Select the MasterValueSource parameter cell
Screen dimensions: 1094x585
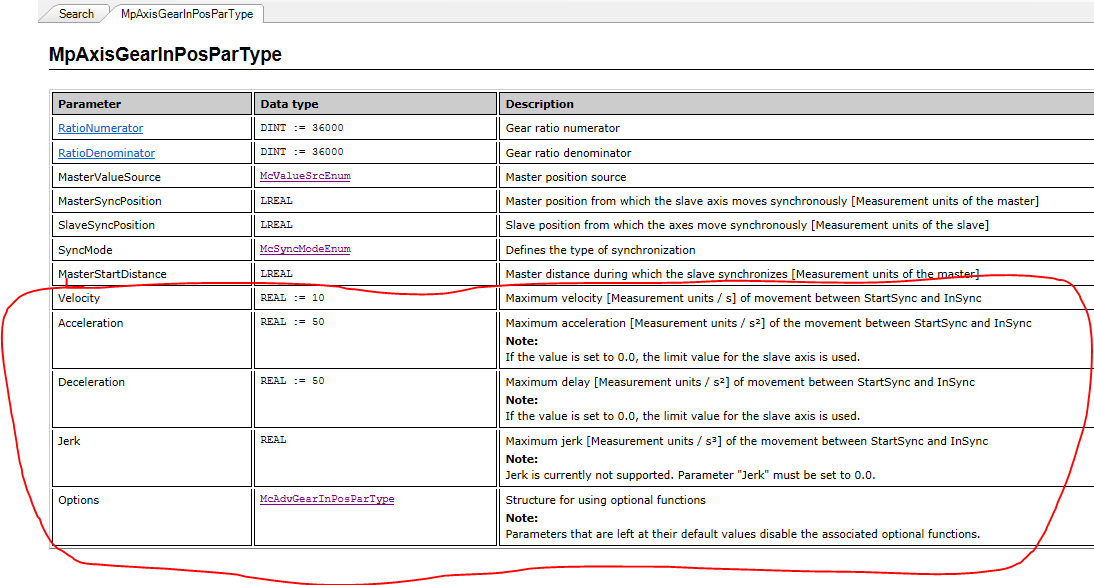(151, 177)
